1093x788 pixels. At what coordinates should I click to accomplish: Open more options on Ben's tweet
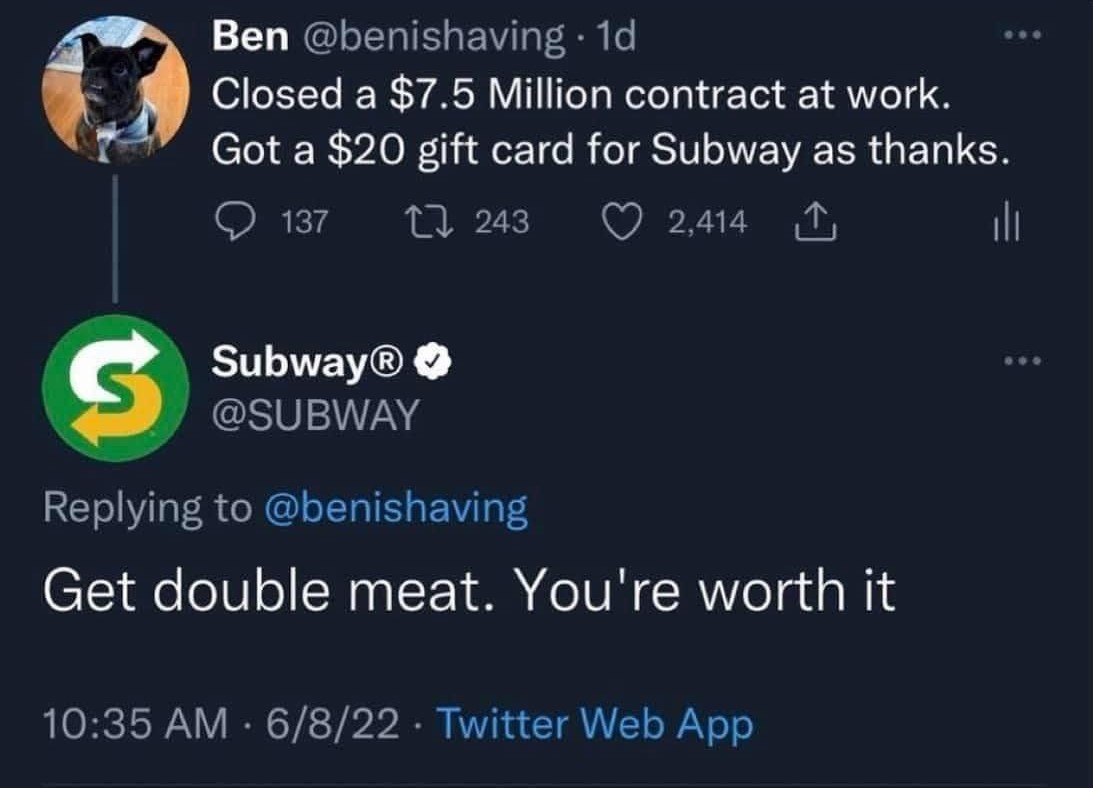[x=1023, y=34]
